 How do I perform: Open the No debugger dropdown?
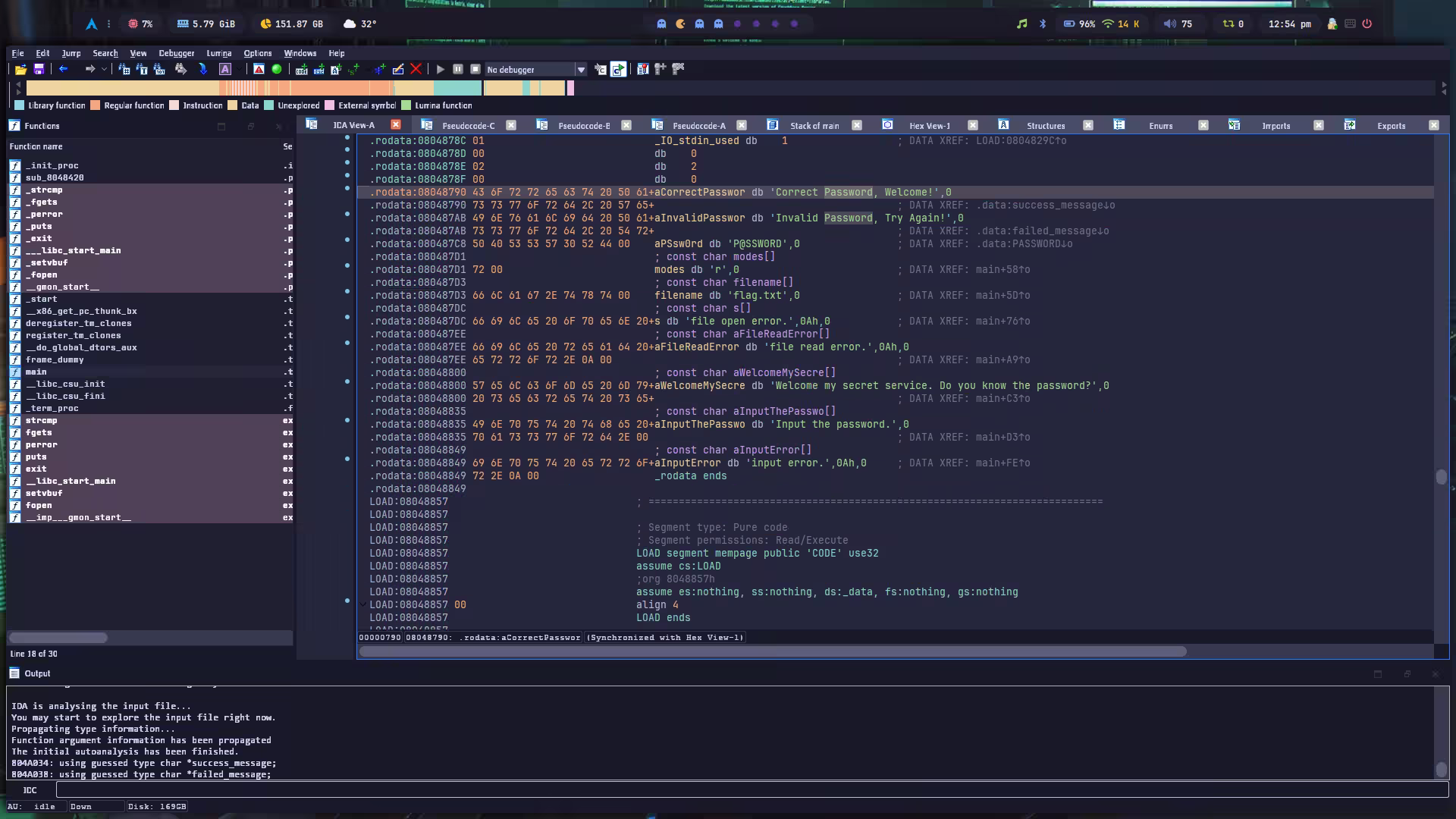tap(581, 70)
